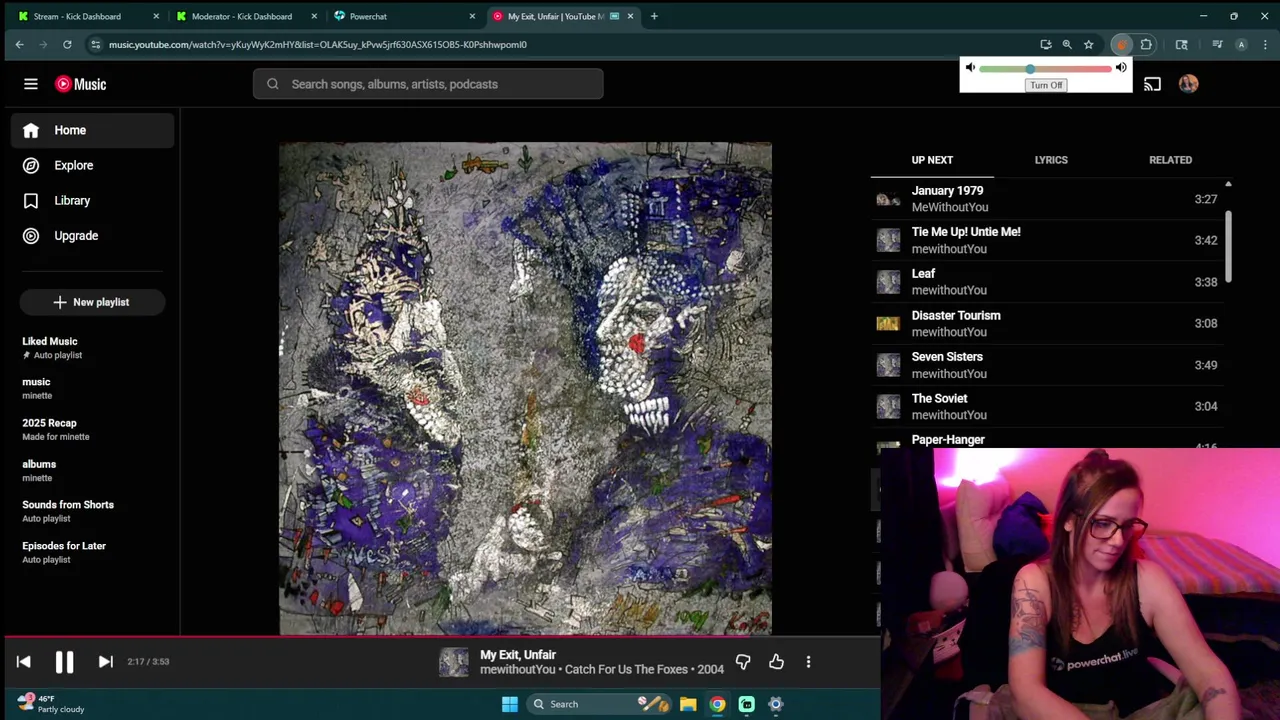Click the orange volume extension icon
The width and height of the screenshot is (1280, 720).
[1121, 44]
